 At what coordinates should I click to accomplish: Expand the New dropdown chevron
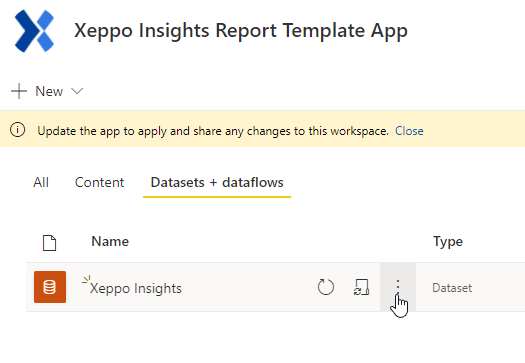coord(77,91)
